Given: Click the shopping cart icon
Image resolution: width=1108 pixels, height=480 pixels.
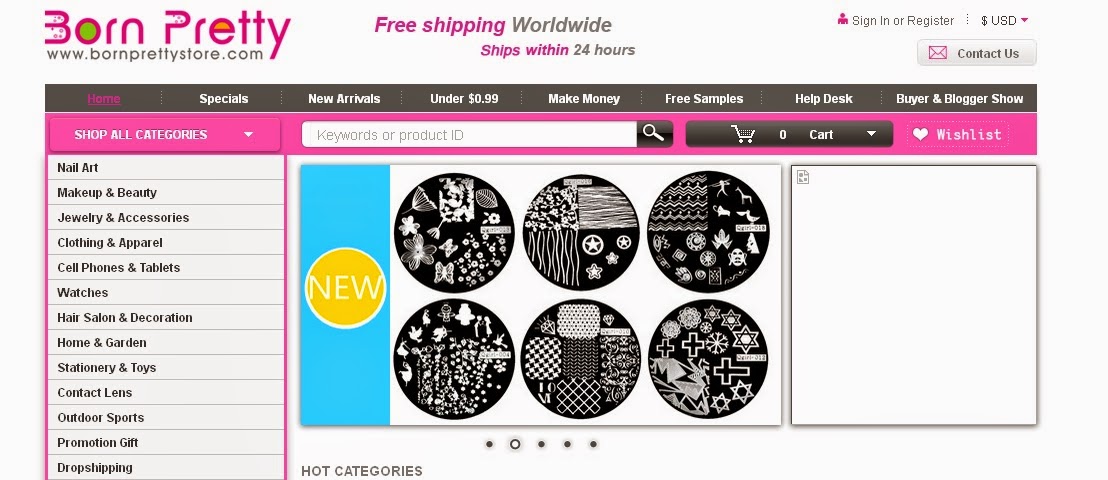Looking at the screenshot, I should pyautogui.click(x=743, y=134).
